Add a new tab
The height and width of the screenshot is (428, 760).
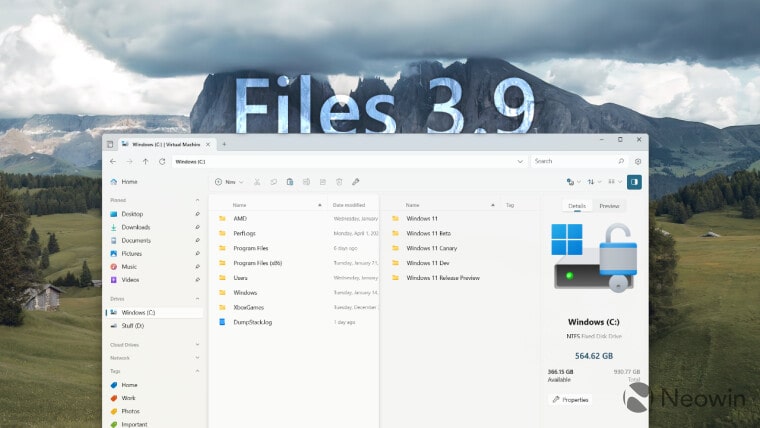tap(224, 144)
